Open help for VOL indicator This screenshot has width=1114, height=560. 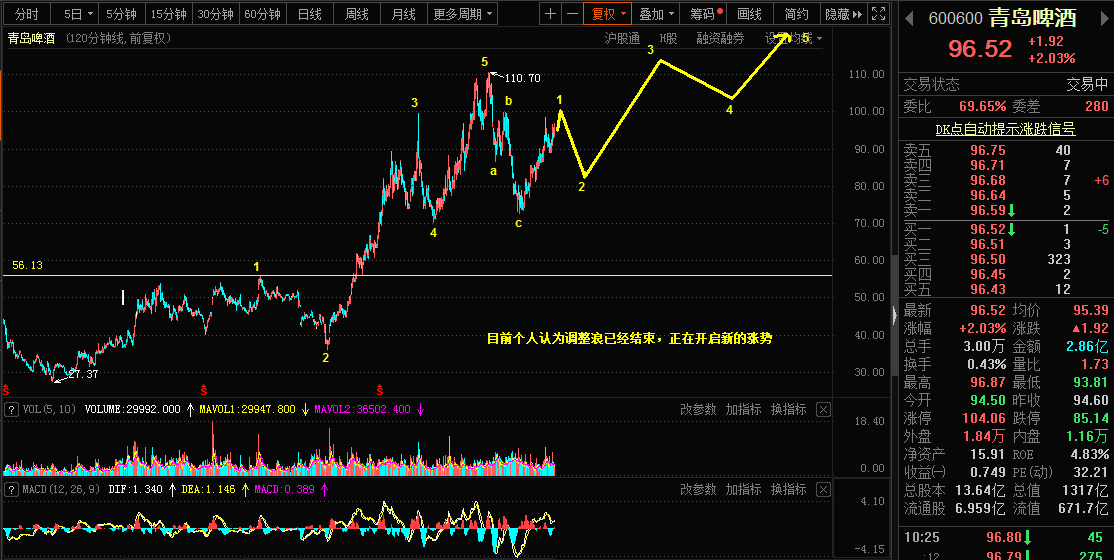[x=11, y=409]
